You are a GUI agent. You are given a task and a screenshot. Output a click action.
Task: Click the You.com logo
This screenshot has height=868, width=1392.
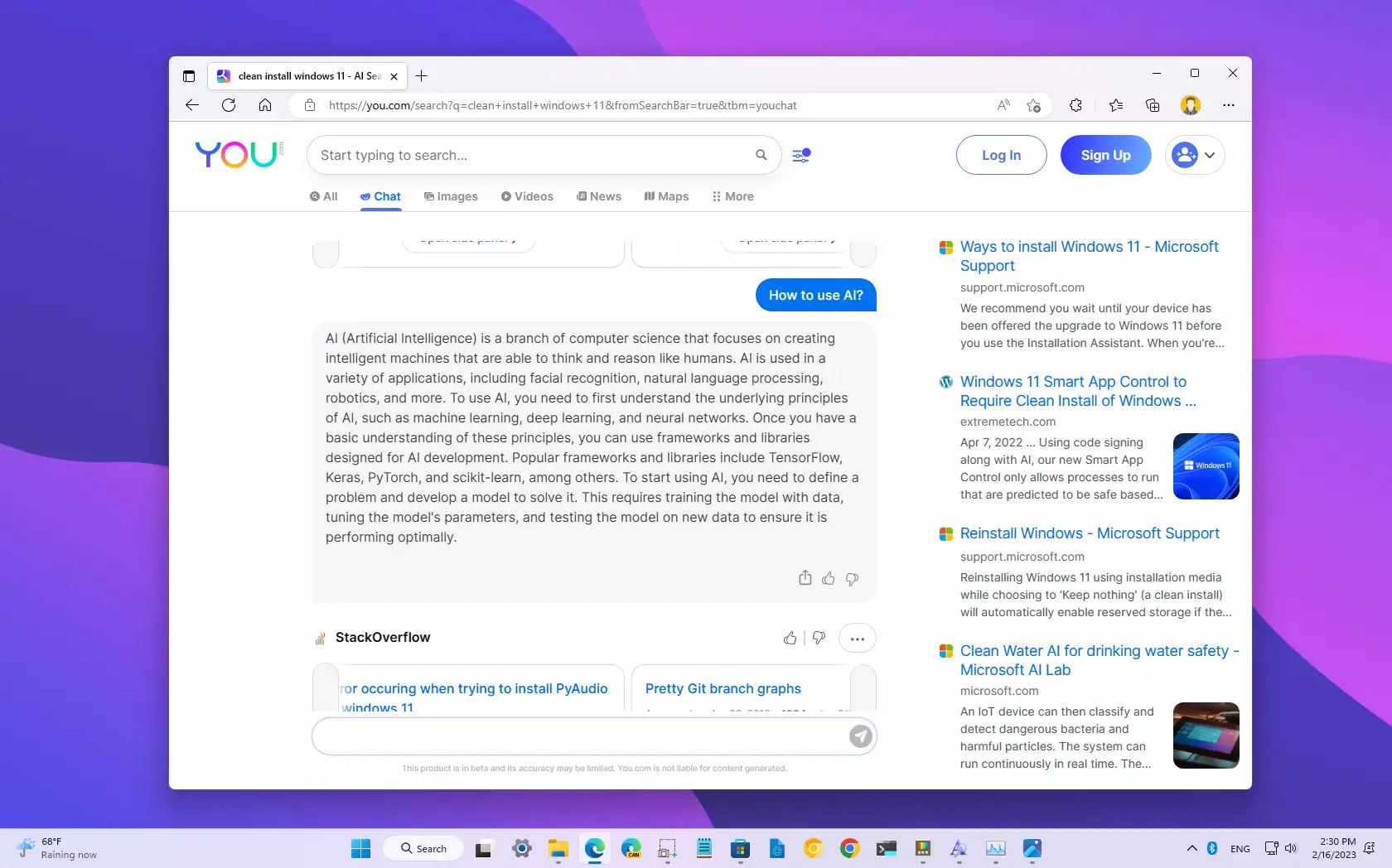click(239, 154)
